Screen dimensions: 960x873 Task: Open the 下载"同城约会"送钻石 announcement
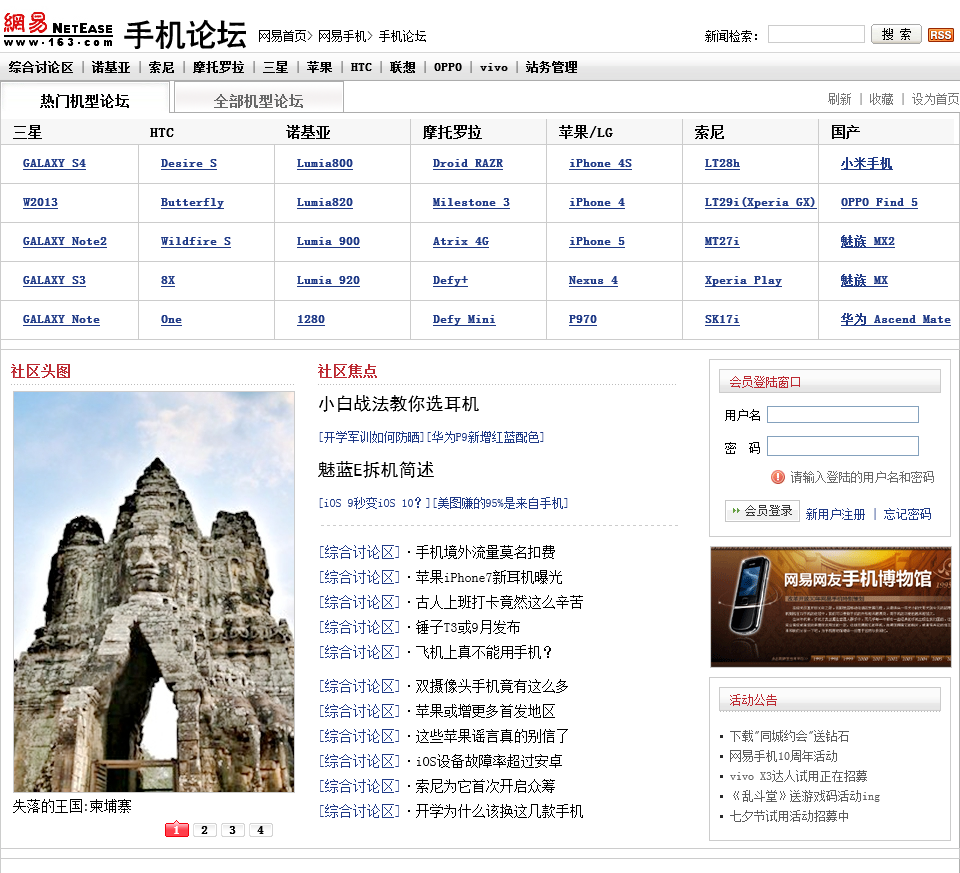[789, 736]
